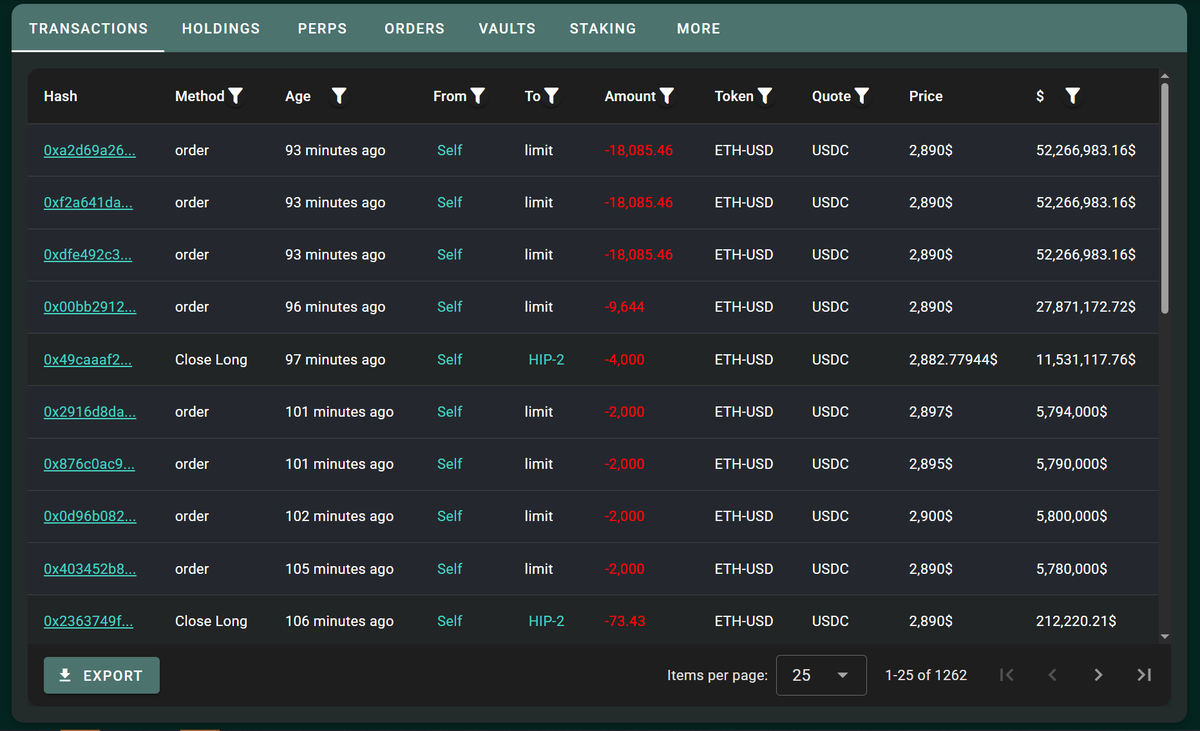Go to the next page arrow
The width and height of the screenshot is (1200, 731).
tap(1098, 675)
